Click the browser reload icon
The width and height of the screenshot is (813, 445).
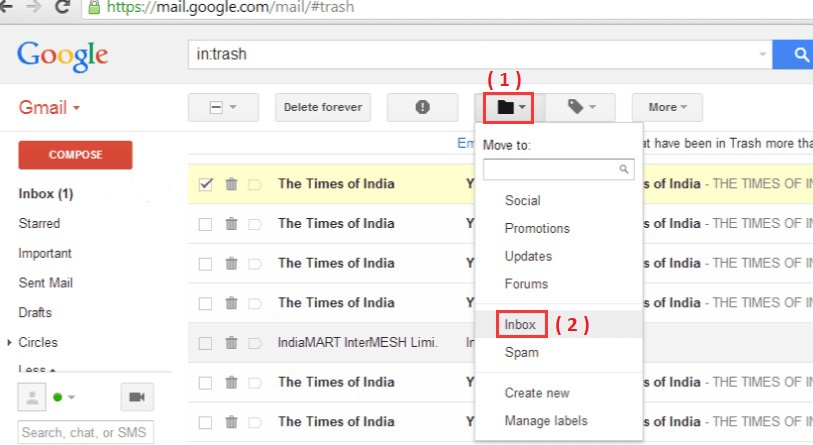click(62, 7)
